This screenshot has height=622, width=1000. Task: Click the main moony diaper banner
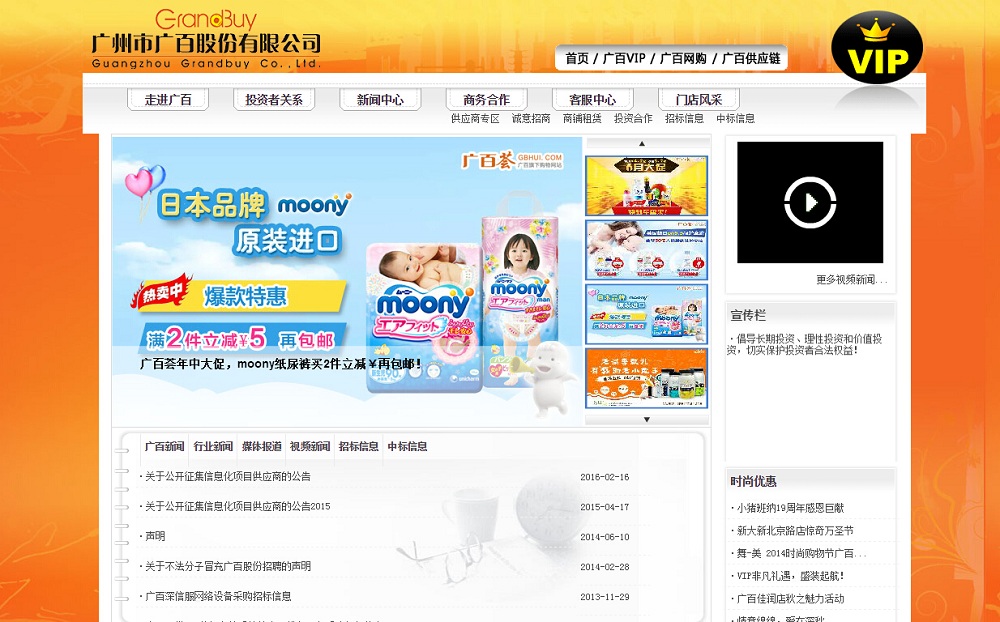(347, 281)
